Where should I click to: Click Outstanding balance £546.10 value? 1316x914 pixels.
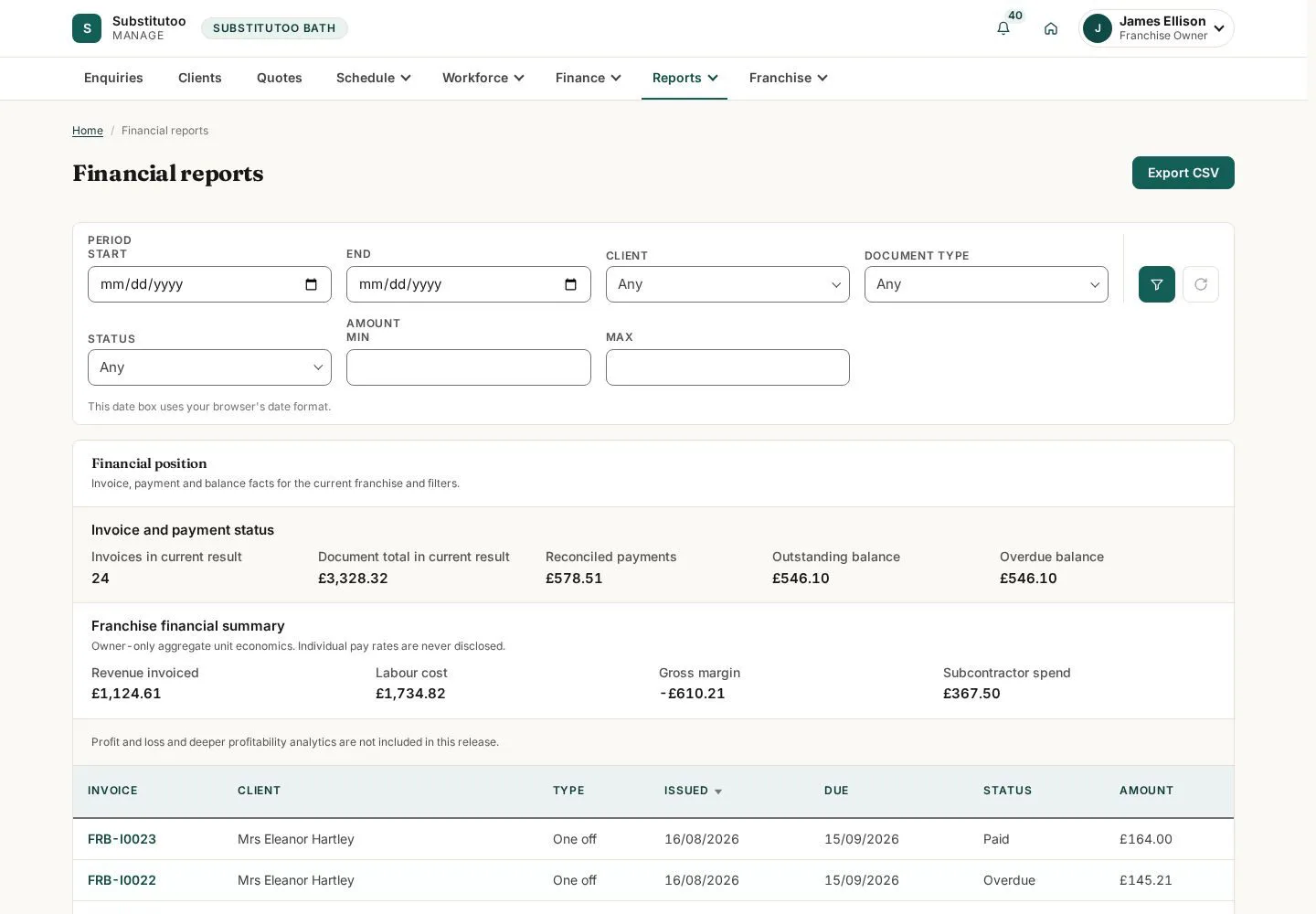801,579
